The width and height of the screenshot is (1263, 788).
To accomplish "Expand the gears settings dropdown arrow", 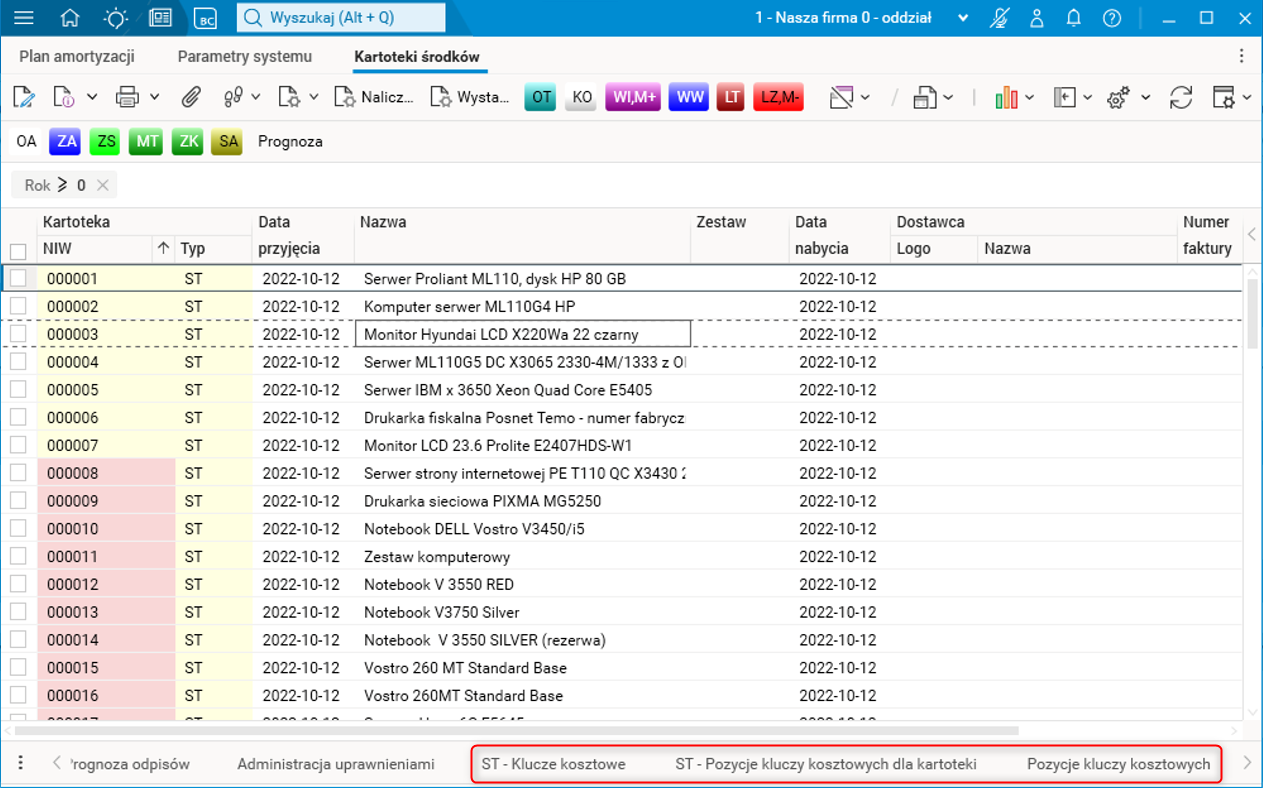I will (x=1146, y=97).
